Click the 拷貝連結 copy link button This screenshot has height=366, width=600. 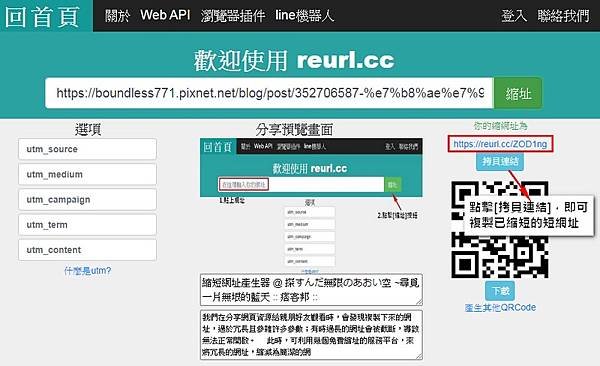tap(500, 162)
